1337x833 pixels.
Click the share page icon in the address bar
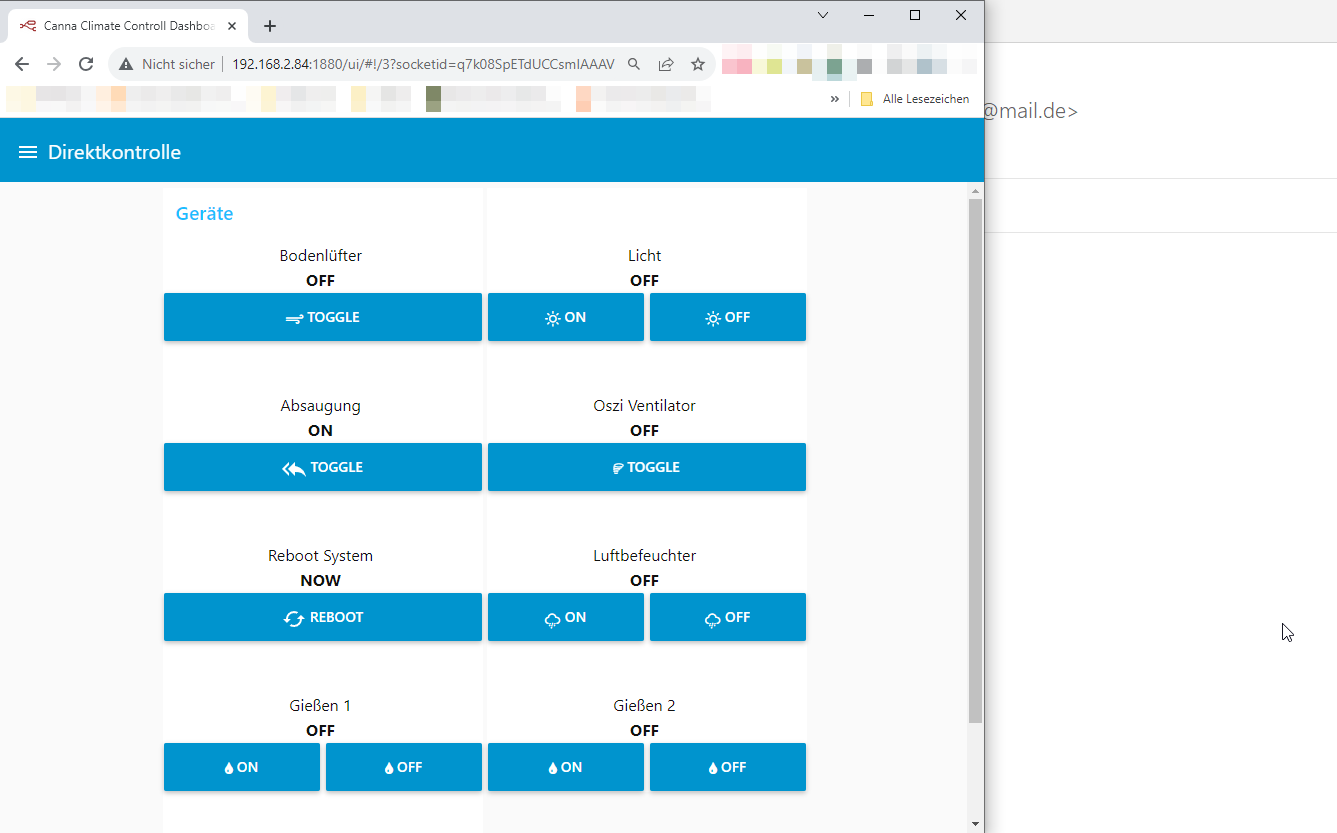[666, 64]
